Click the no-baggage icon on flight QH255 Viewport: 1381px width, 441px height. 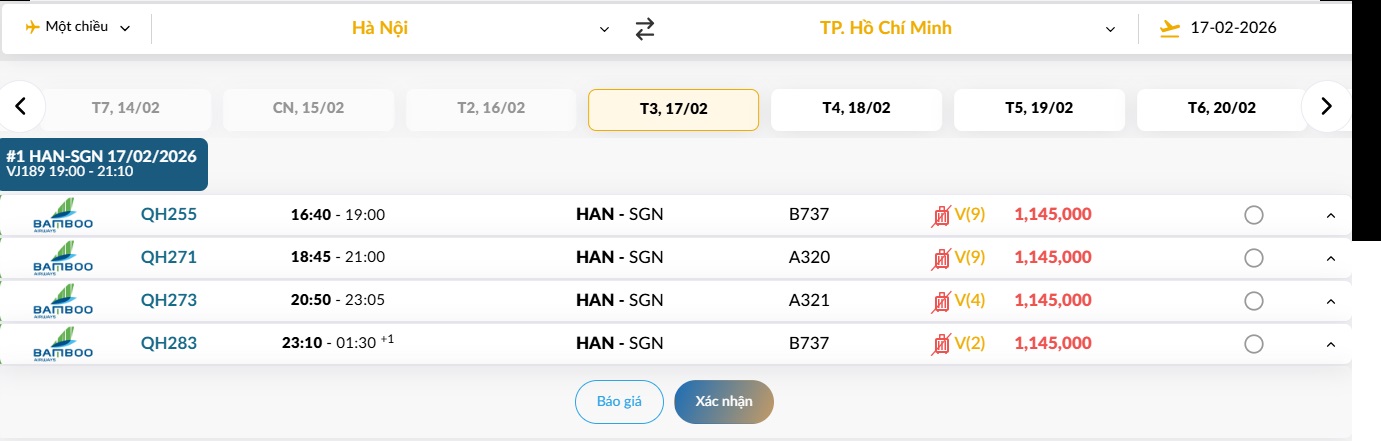[940, 214]
